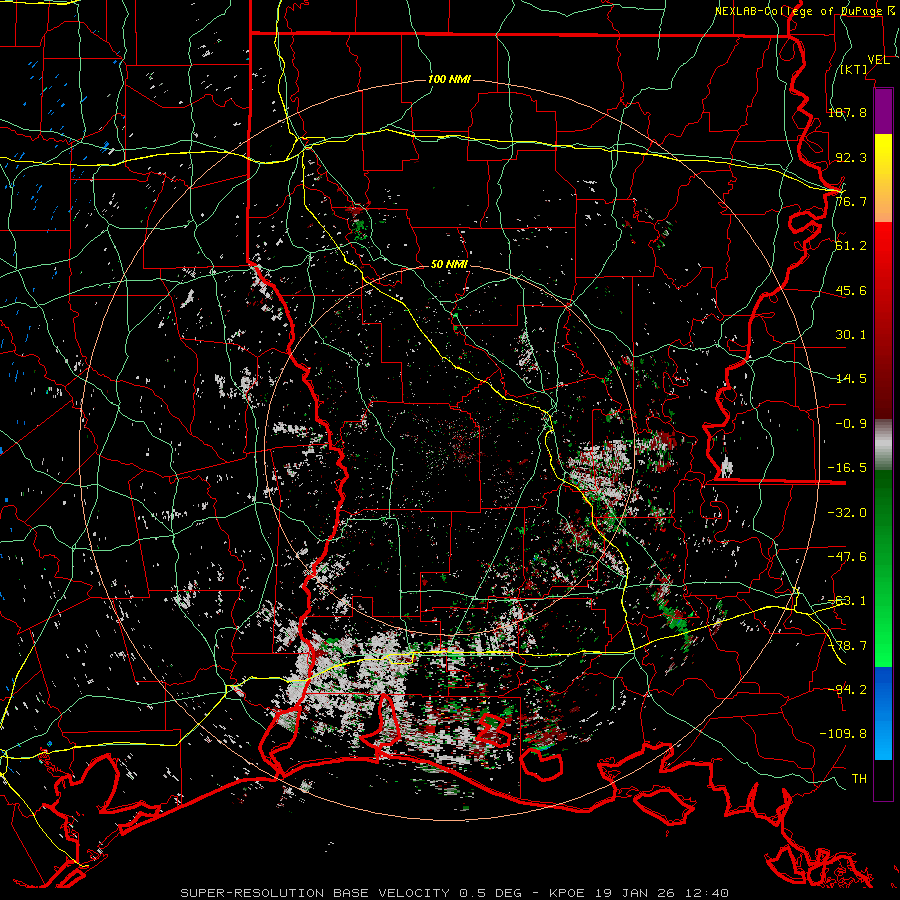Select the -109.8 velocity legend value
This screenshot has height=900, width=900.
843,734
